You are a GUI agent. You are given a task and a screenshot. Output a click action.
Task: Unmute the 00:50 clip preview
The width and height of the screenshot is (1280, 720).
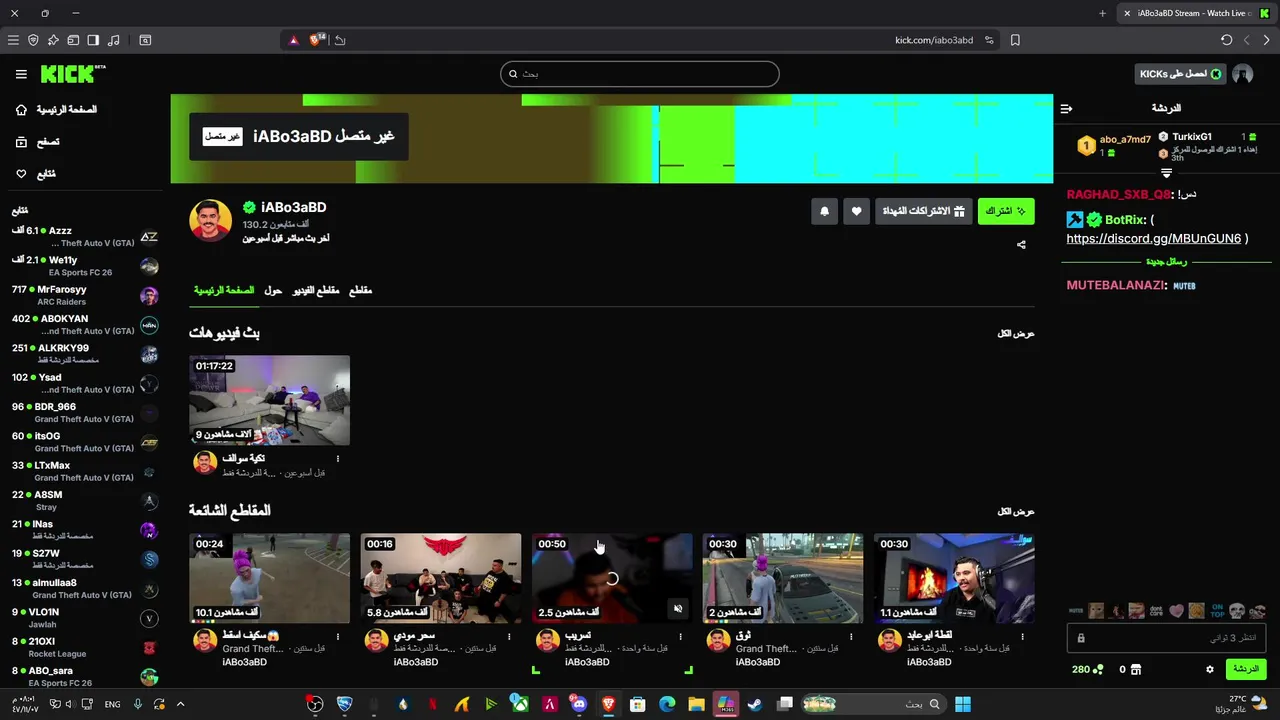click(678, 609)
